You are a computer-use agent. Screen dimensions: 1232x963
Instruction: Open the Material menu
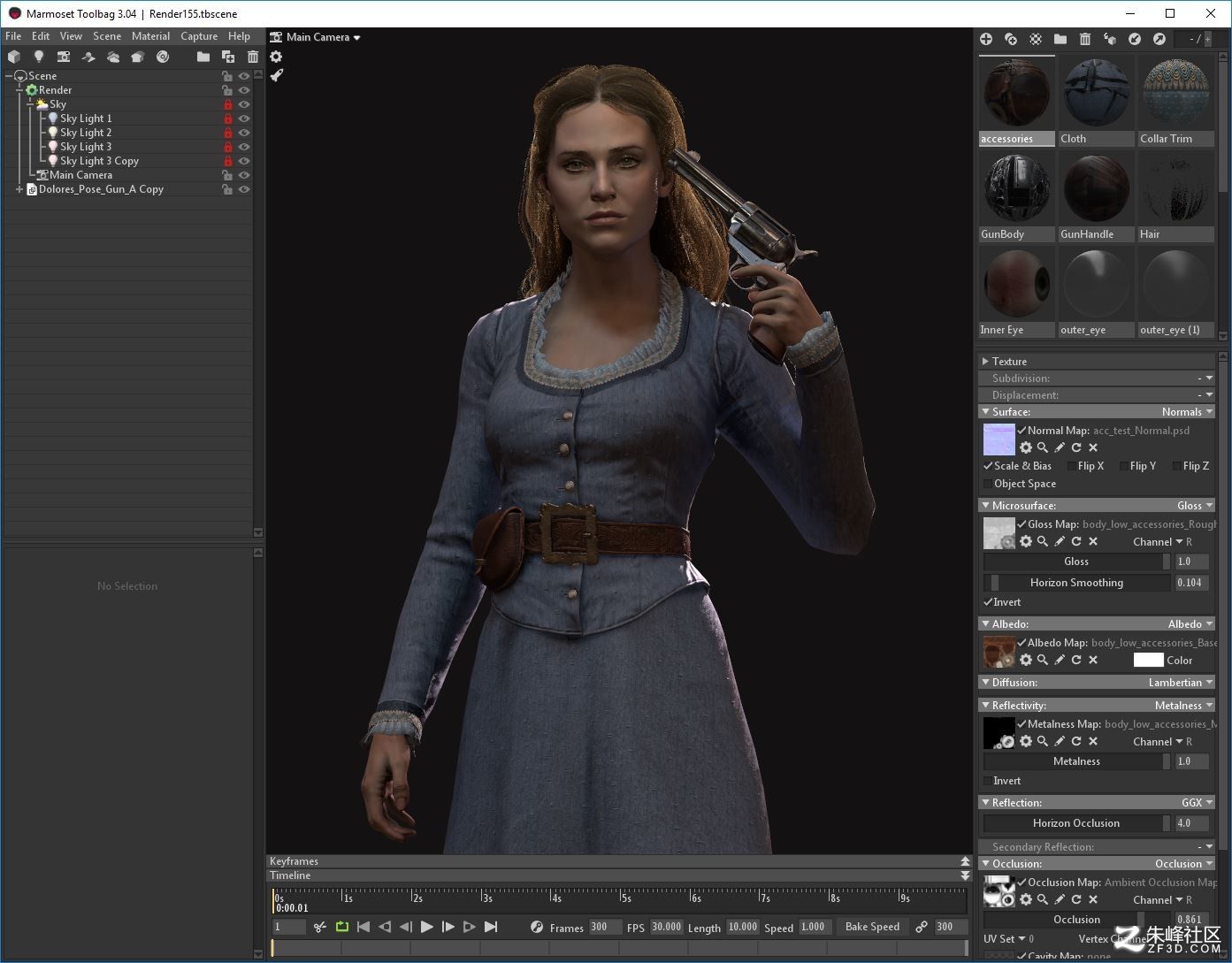[x=150, y=36]
